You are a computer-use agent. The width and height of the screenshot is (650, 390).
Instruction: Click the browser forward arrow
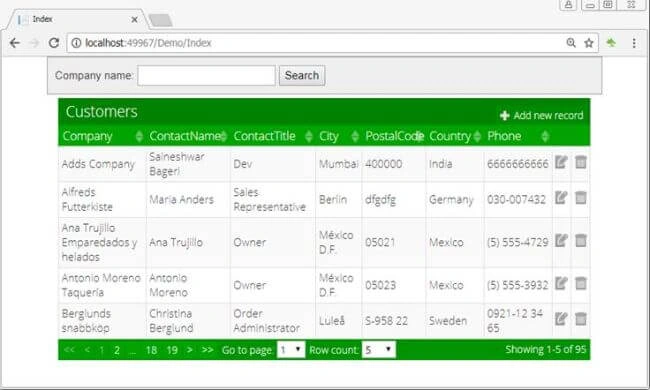35,43
